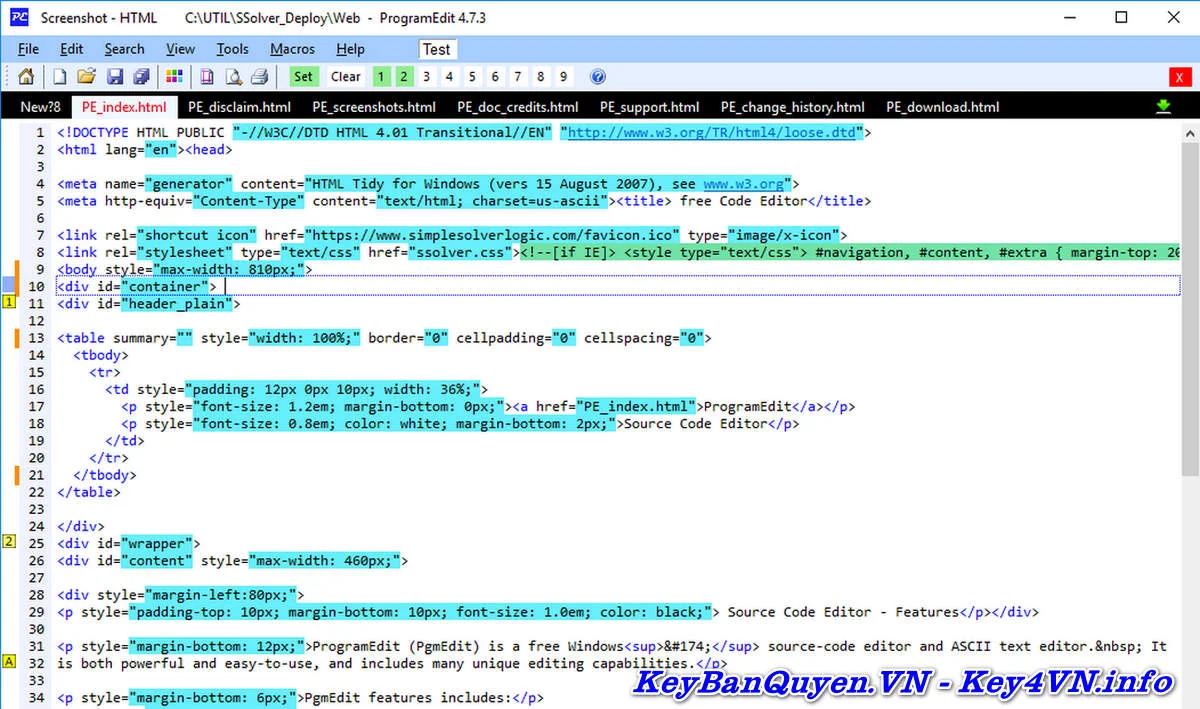Click the "container" id value on line 10
The height and width of the screenshot is (709, 1200).
click(x=163, y=286)
